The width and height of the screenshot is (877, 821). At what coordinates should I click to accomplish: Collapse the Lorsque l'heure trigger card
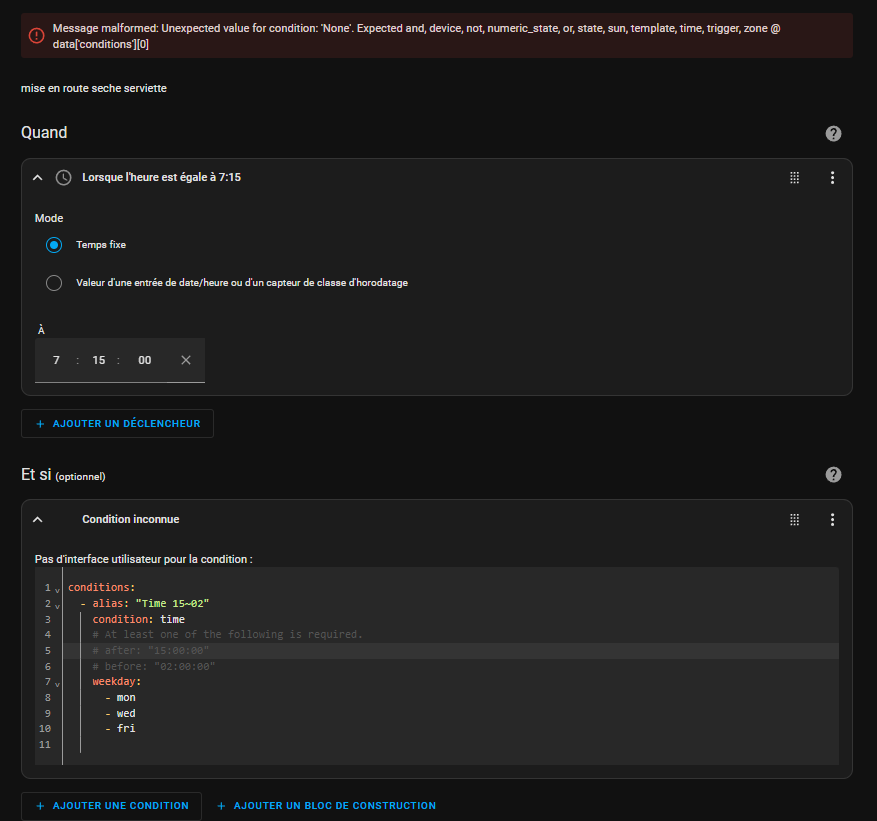38,177
